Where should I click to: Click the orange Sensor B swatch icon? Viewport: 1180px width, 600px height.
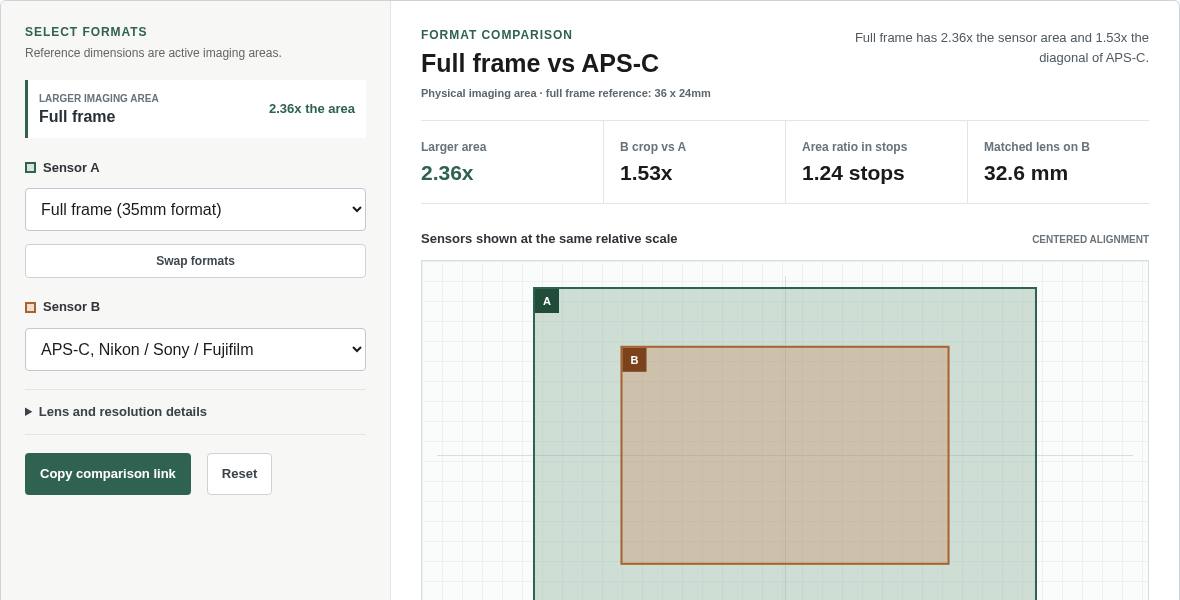click(x=30, y=307)
